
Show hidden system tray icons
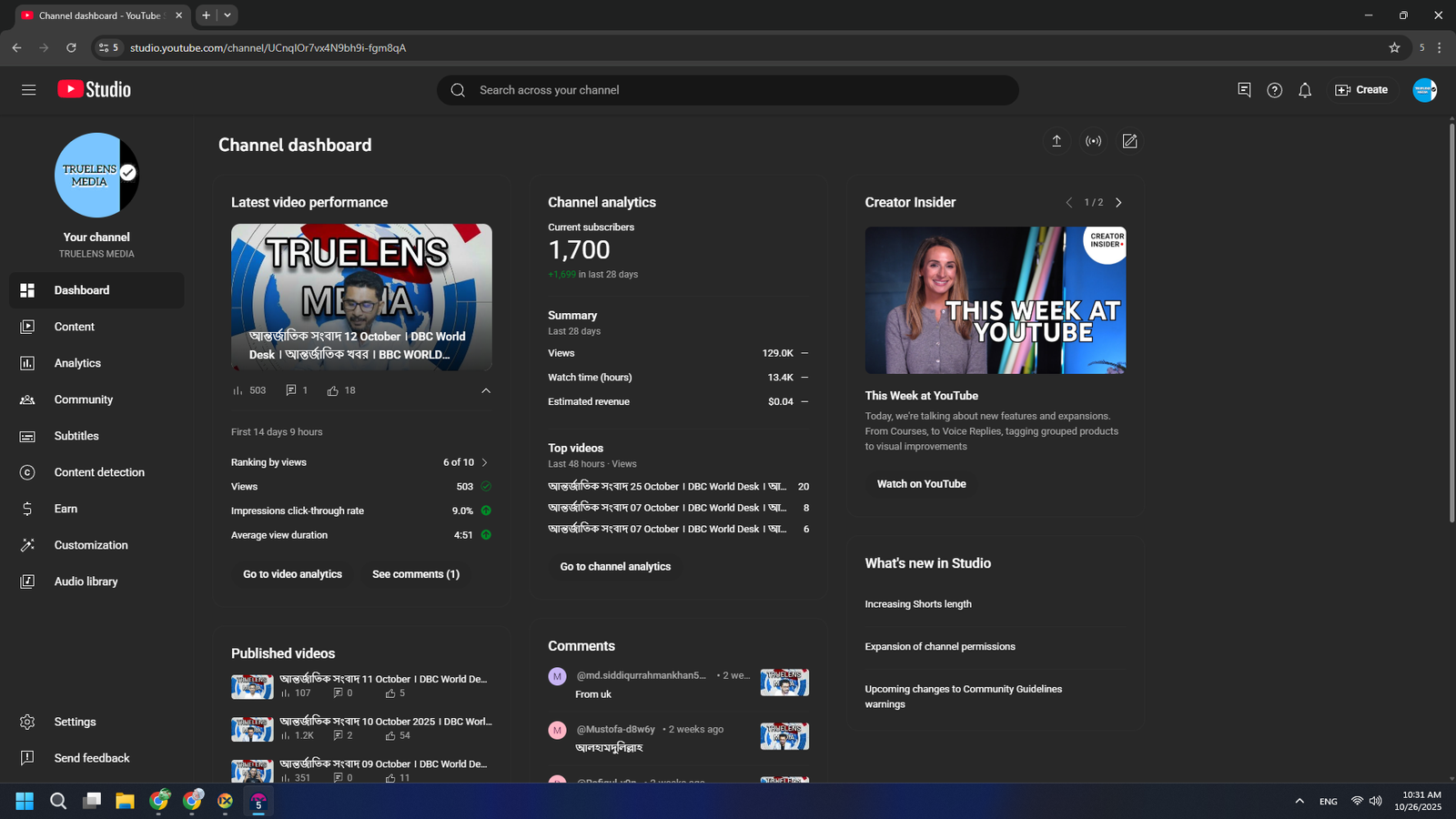(x=1299, y=801)
